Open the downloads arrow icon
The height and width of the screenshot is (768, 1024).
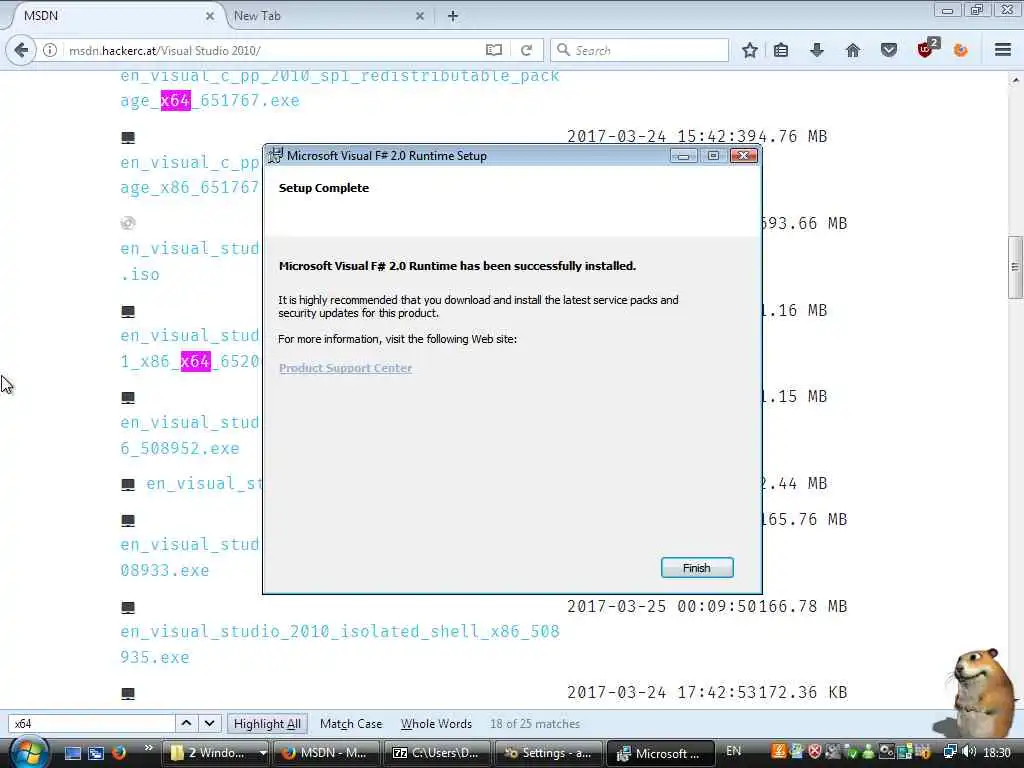point(816,50)
